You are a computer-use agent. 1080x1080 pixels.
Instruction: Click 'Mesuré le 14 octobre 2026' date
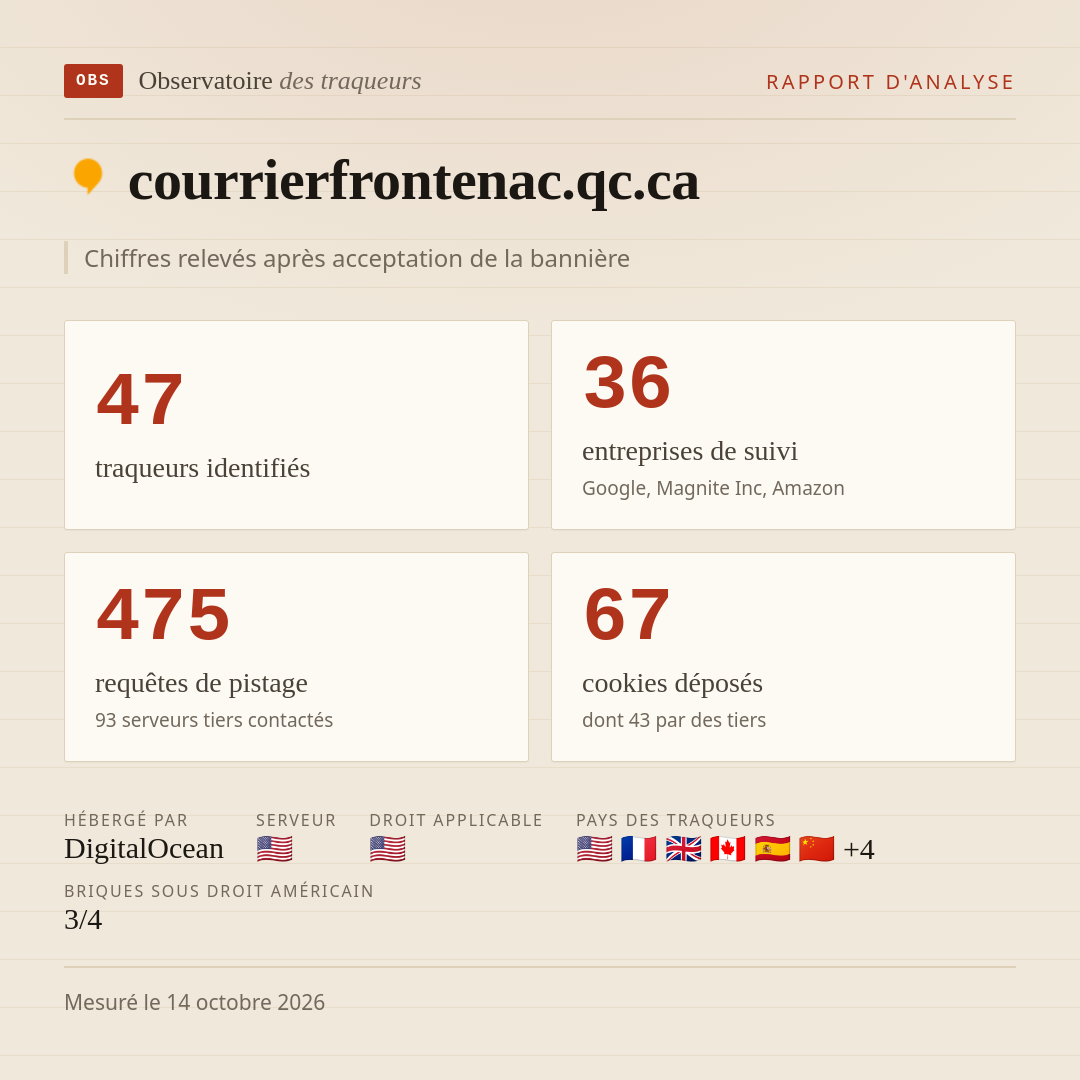click(x=194, y=1002)
